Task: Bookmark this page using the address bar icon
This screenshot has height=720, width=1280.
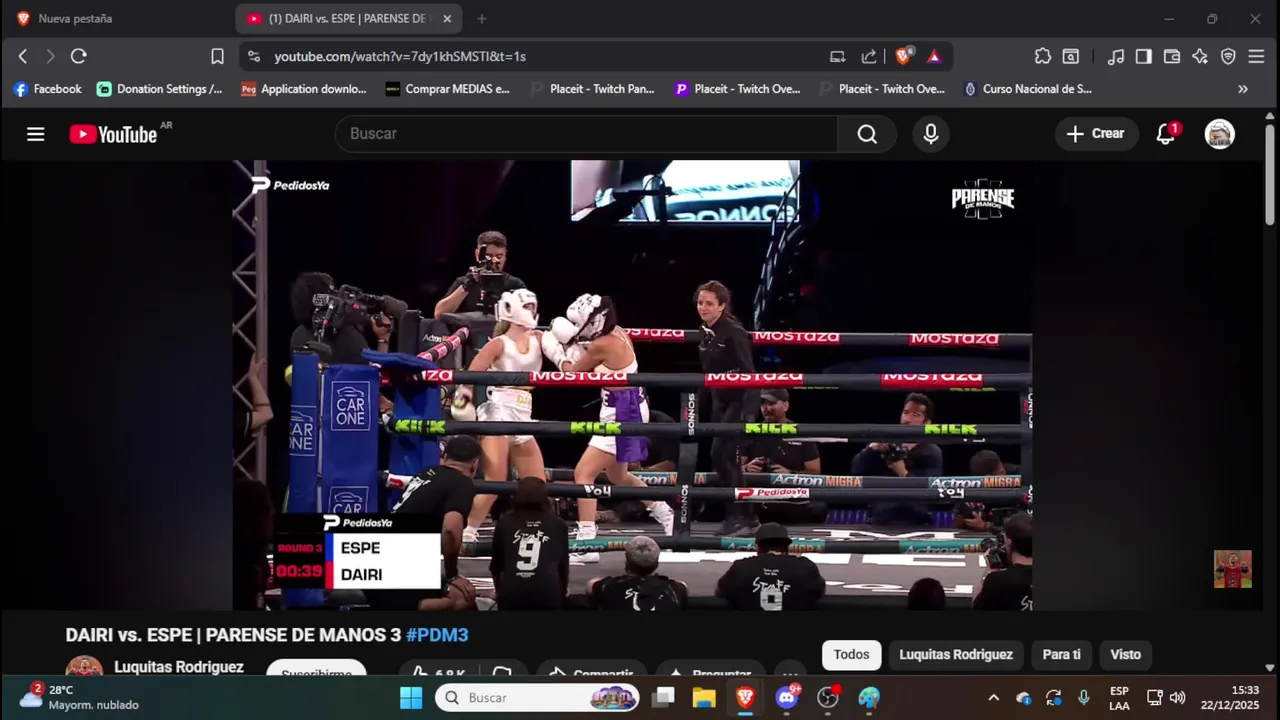Action: click(x=217, y=56)
